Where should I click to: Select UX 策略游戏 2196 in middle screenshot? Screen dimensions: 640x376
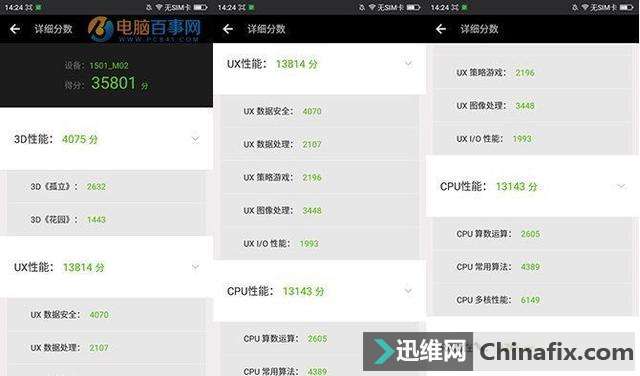tap(320, 178)
